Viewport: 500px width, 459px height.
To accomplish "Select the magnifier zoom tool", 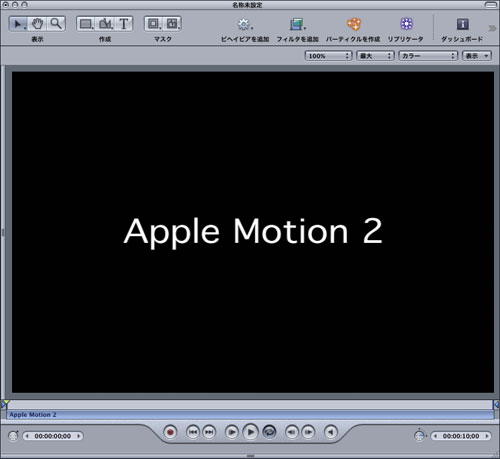I will point(56,24).
